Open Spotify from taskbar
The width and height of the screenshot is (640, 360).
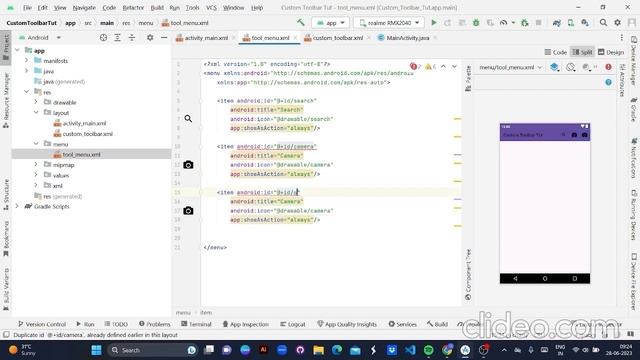[x=428, y=350]
